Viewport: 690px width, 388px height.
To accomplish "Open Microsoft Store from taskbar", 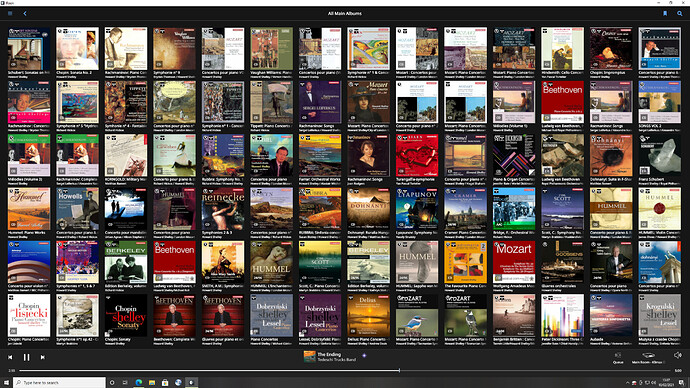I will coord(165,383).
